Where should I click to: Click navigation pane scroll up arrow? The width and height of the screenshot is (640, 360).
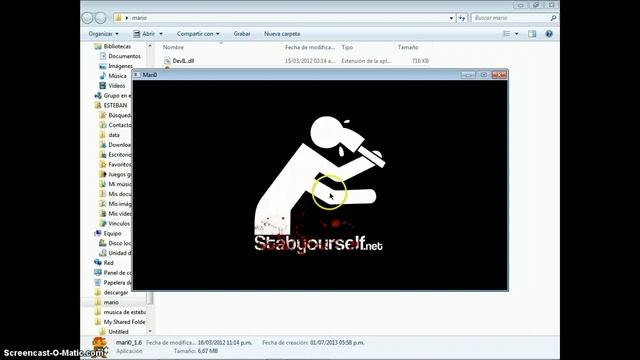point(150,46)
